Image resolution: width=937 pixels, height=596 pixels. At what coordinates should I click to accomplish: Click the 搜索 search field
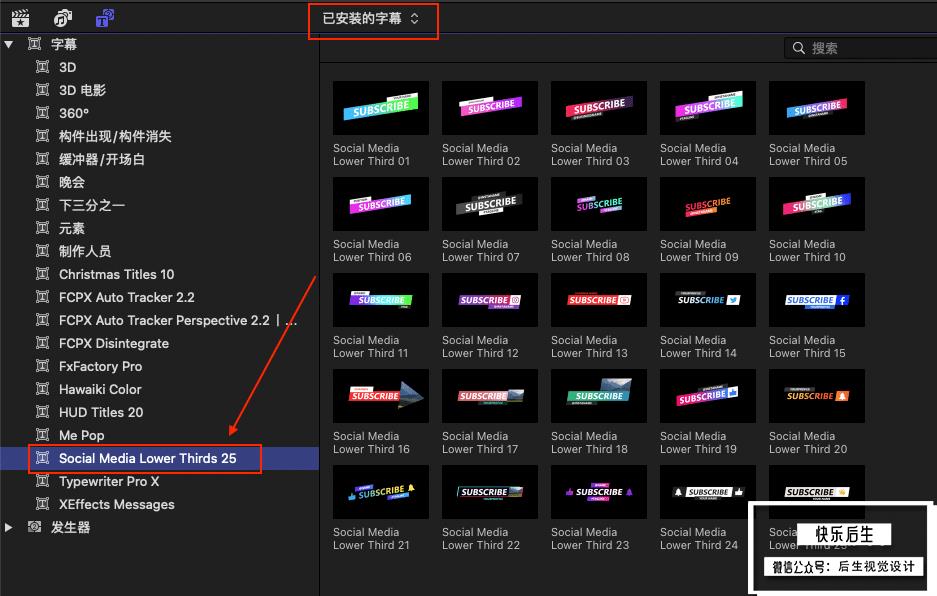tap(861, 48)
